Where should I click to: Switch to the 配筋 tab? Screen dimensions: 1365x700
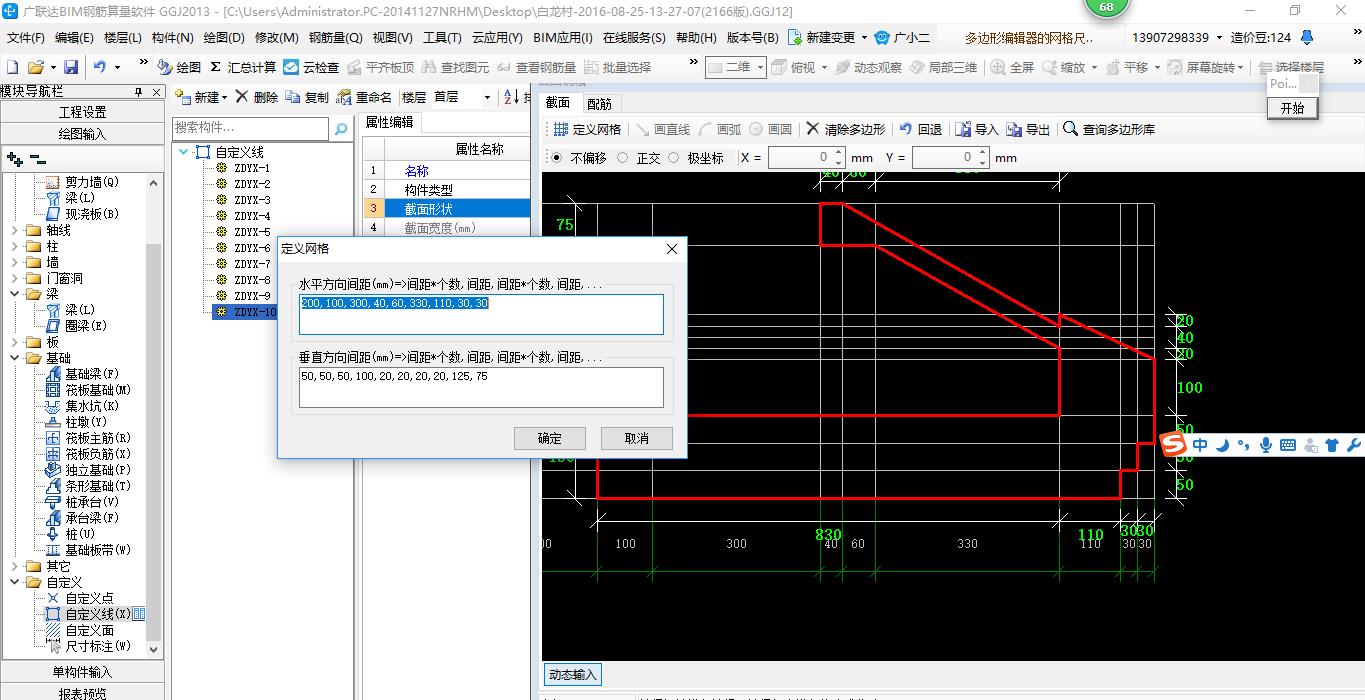599,103
